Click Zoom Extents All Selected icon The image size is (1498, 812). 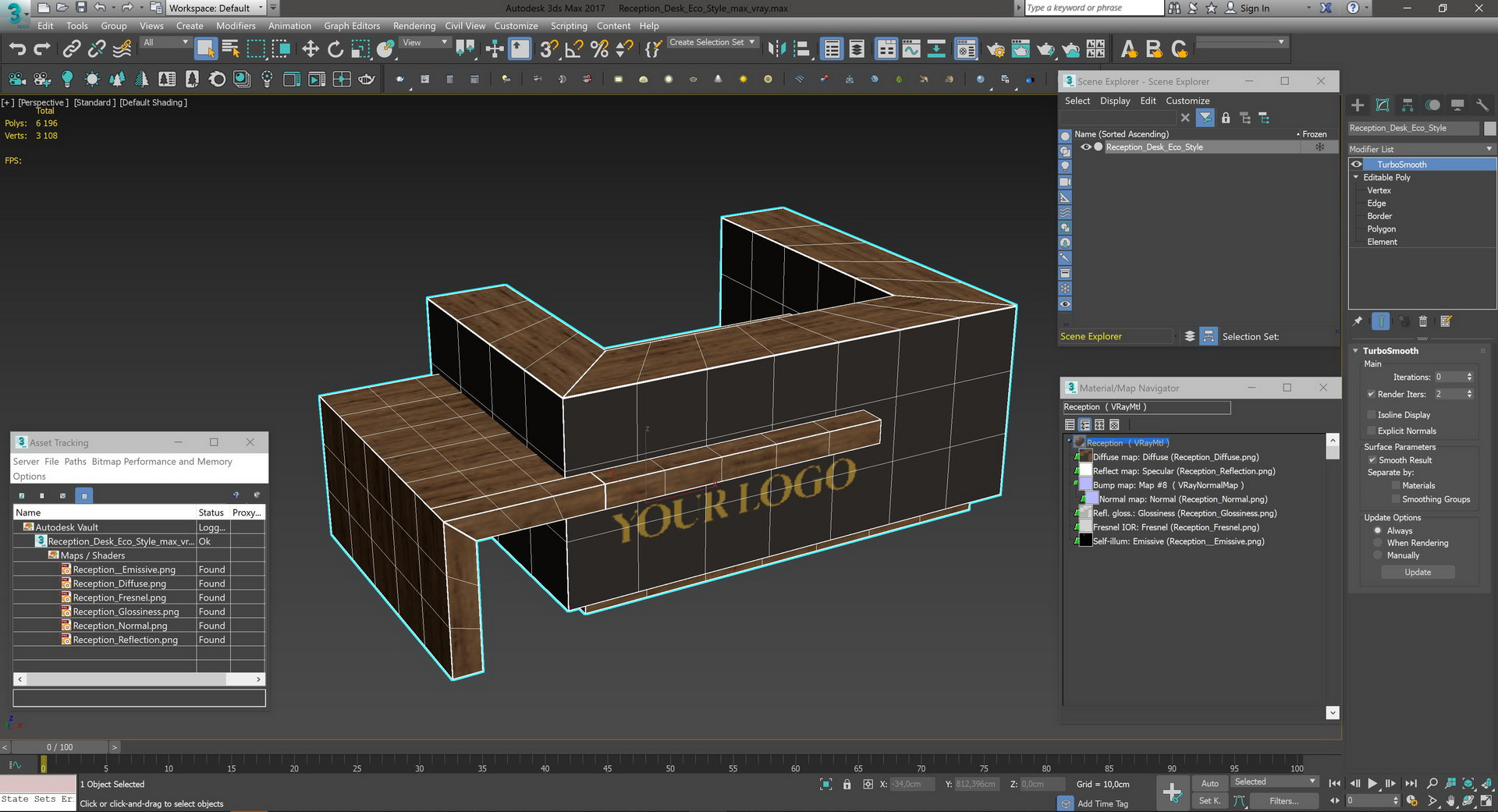tap(1487, 784)
